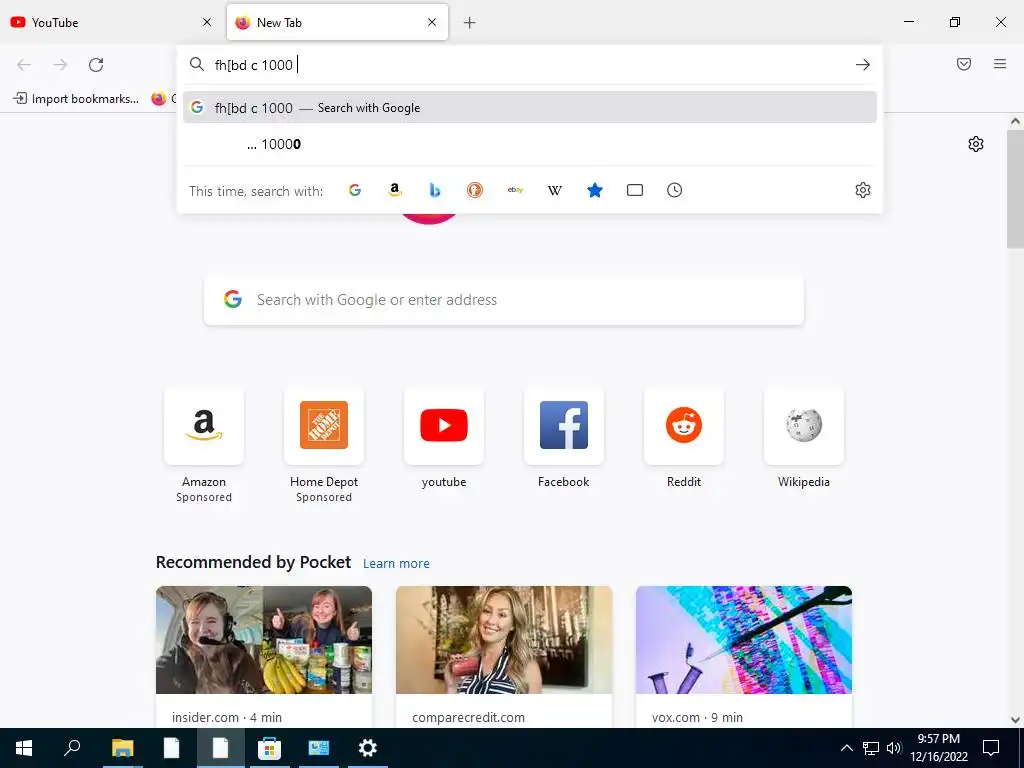Open Microsoft Store from the taskbar
The image size is (1024, 768).
pyautogui.click(x=269, y=748)
